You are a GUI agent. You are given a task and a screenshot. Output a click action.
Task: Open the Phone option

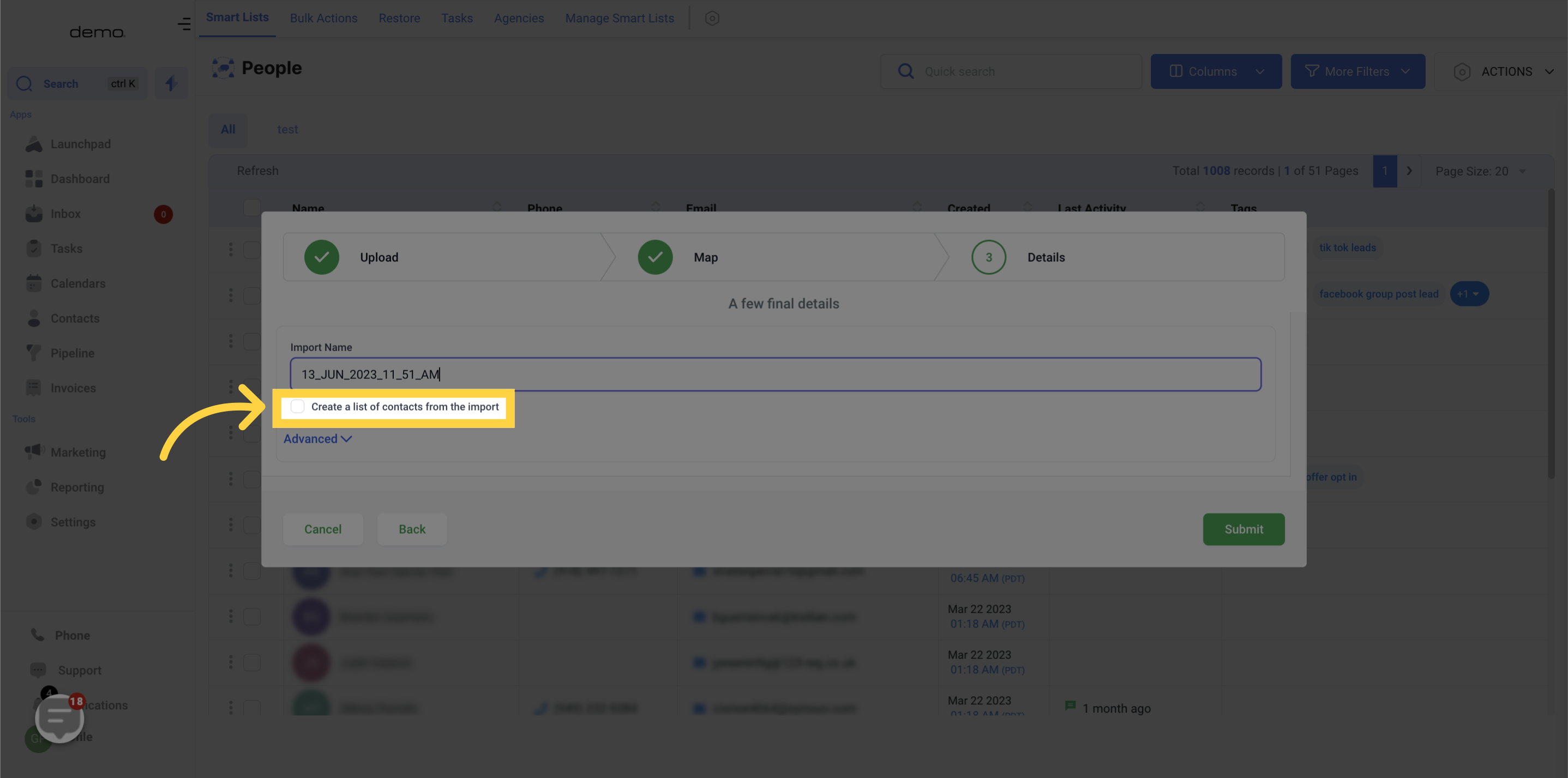[59, 635]
